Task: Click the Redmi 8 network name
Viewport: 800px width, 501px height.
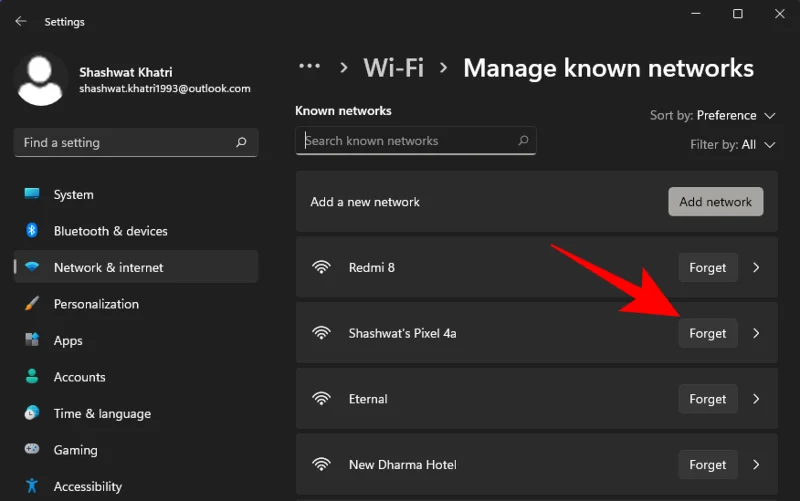Action: click(371, 267)
